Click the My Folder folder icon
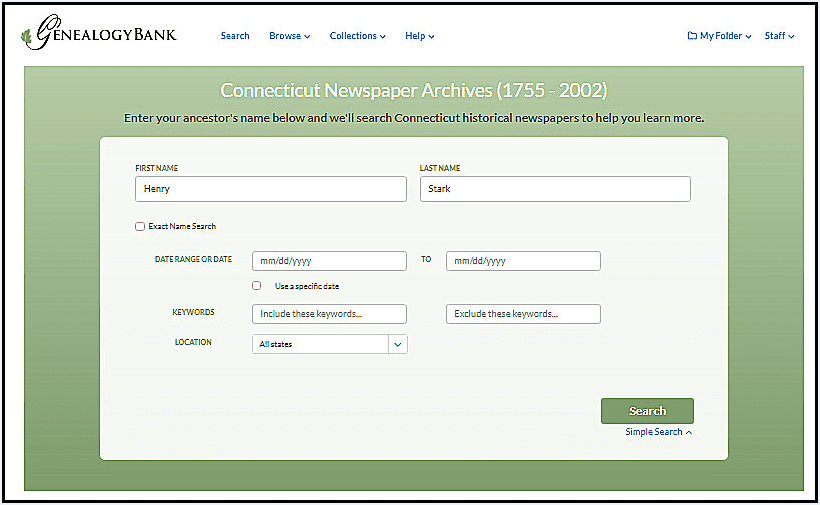Screen dimensions: 820x505 coord(692,36)
